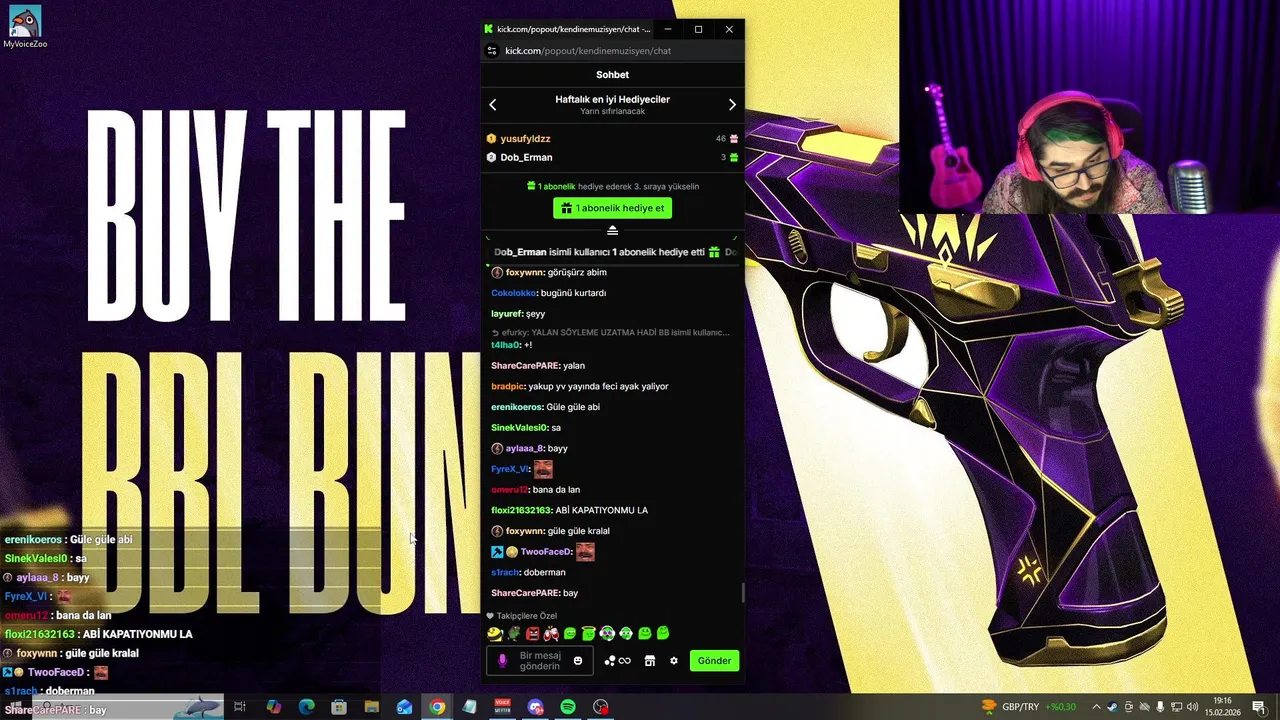Click username foxywnn saying görüşürz abim
Image resolution: width=1280 pixels, height=720 pixels.
[525, 272]
